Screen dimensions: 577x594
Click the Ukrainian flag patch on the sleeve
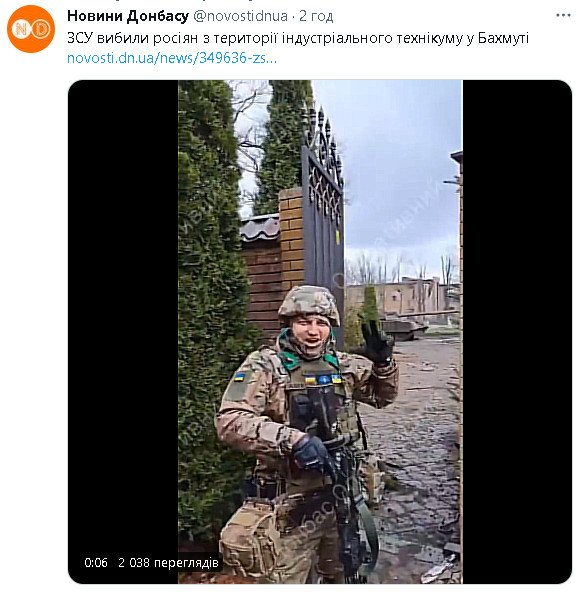(x=239, y=377)
